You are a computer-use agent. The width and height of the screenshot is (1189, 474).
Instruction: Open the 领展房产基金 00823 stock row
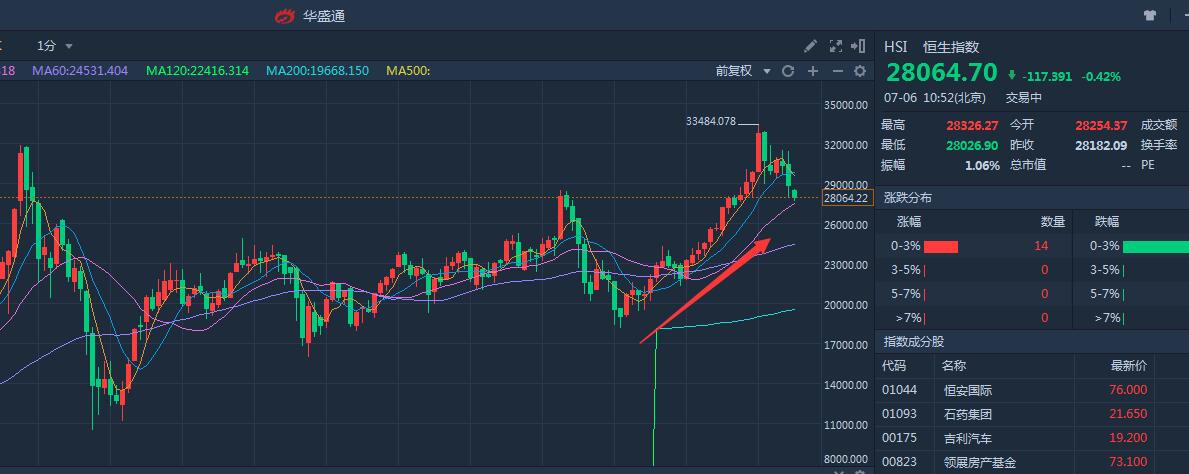click(x=1032, y=463)
